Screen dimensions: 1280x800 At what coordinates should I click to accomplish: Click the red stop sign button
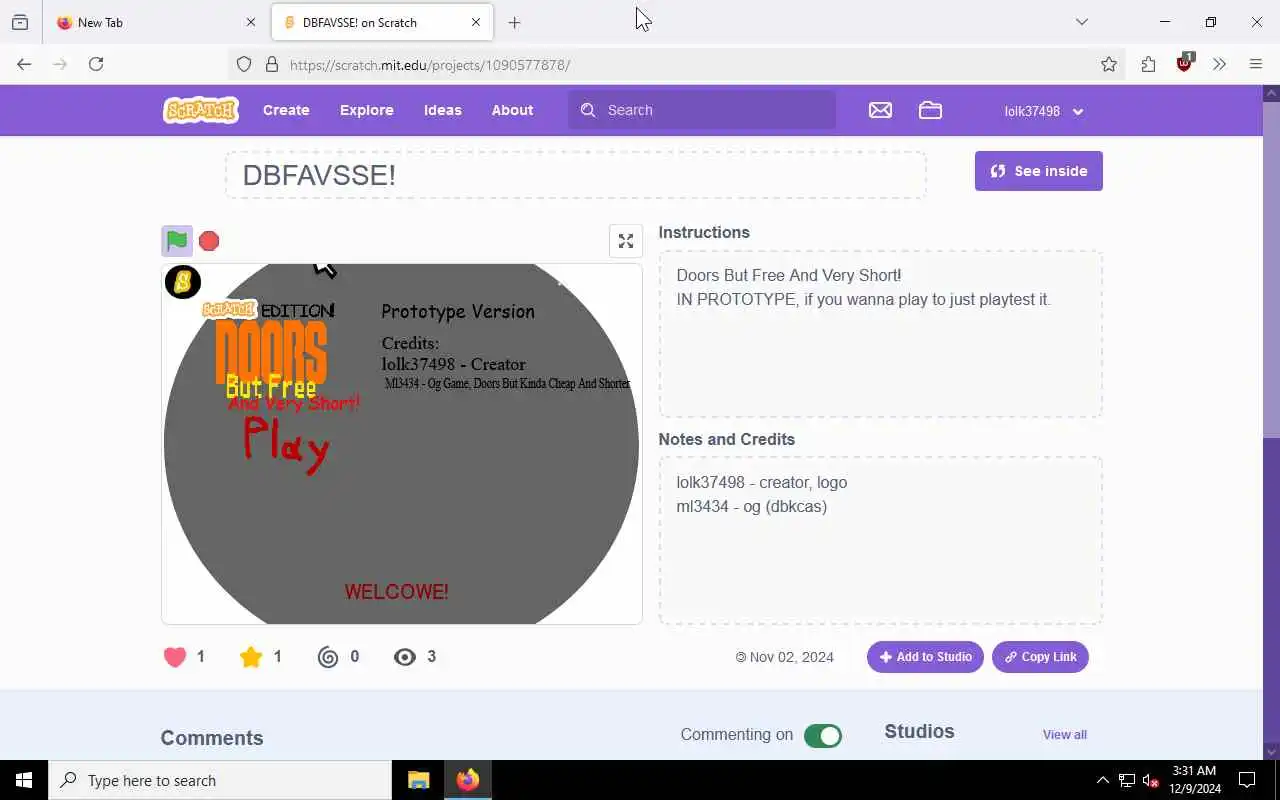[x=209, y=241]
